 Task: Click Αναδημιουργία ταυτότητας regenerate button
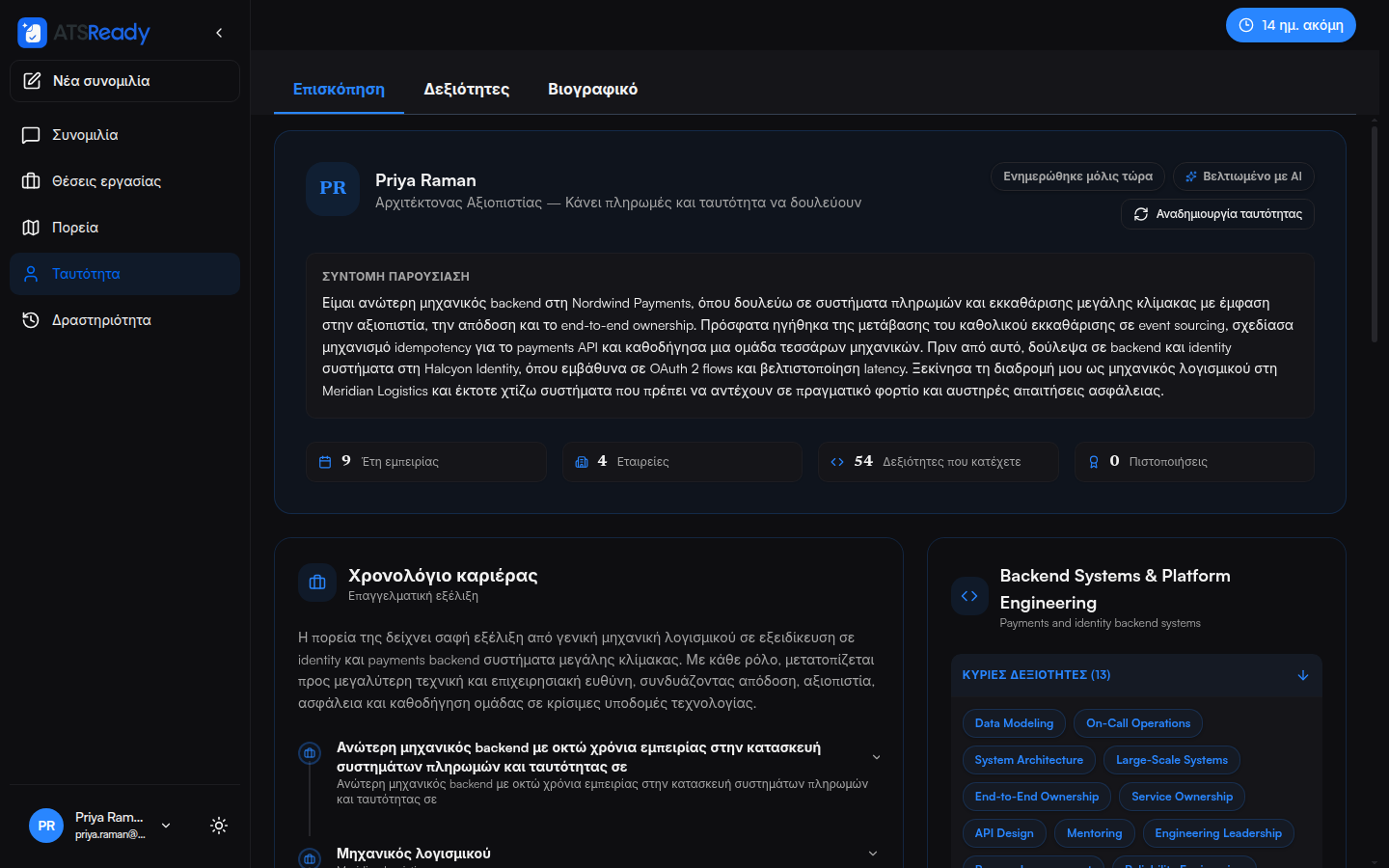[1217, 214]
